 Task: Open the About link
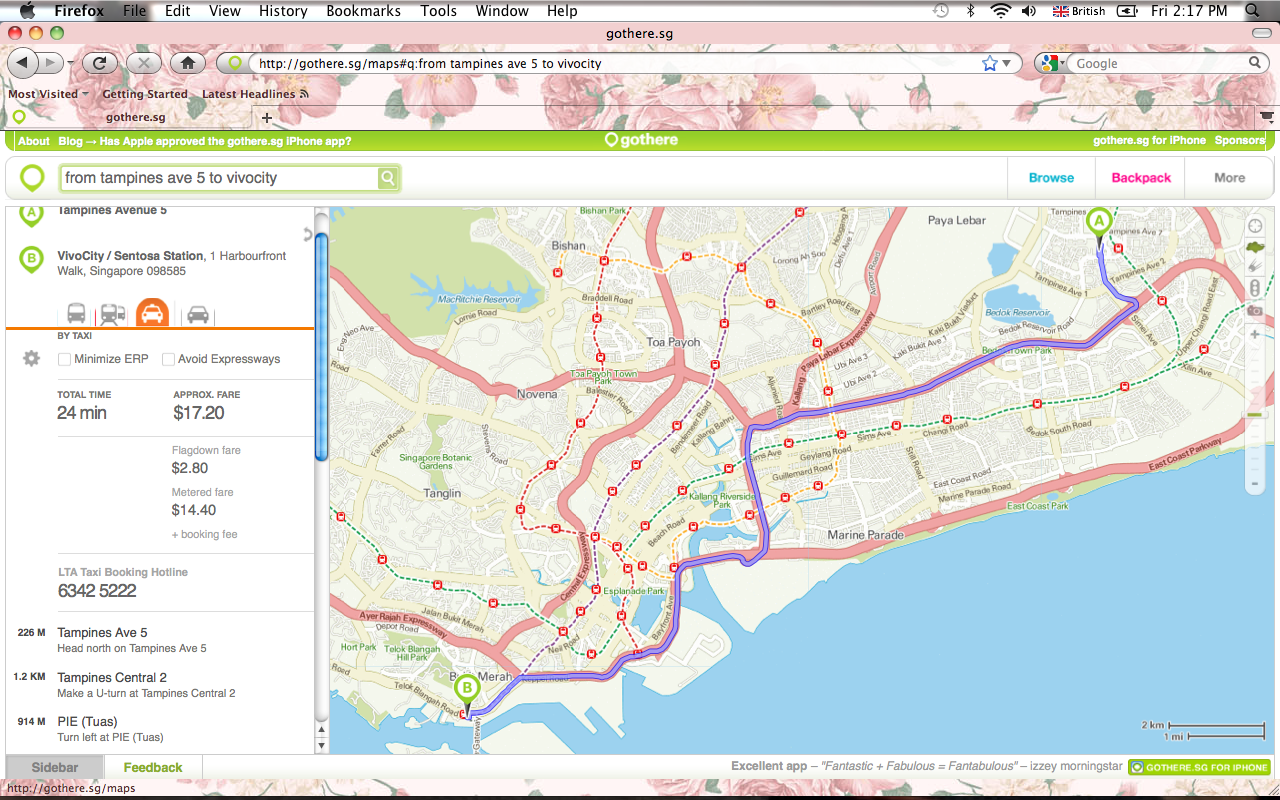[34, 141]
